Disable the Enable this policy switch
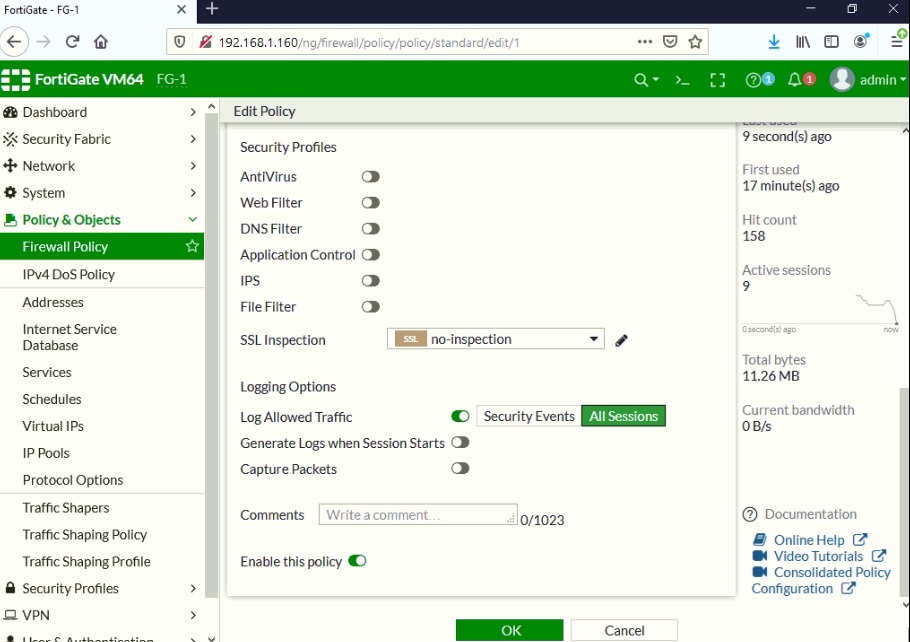This screenshot has height=642, width=910. [x=358, y=561]
